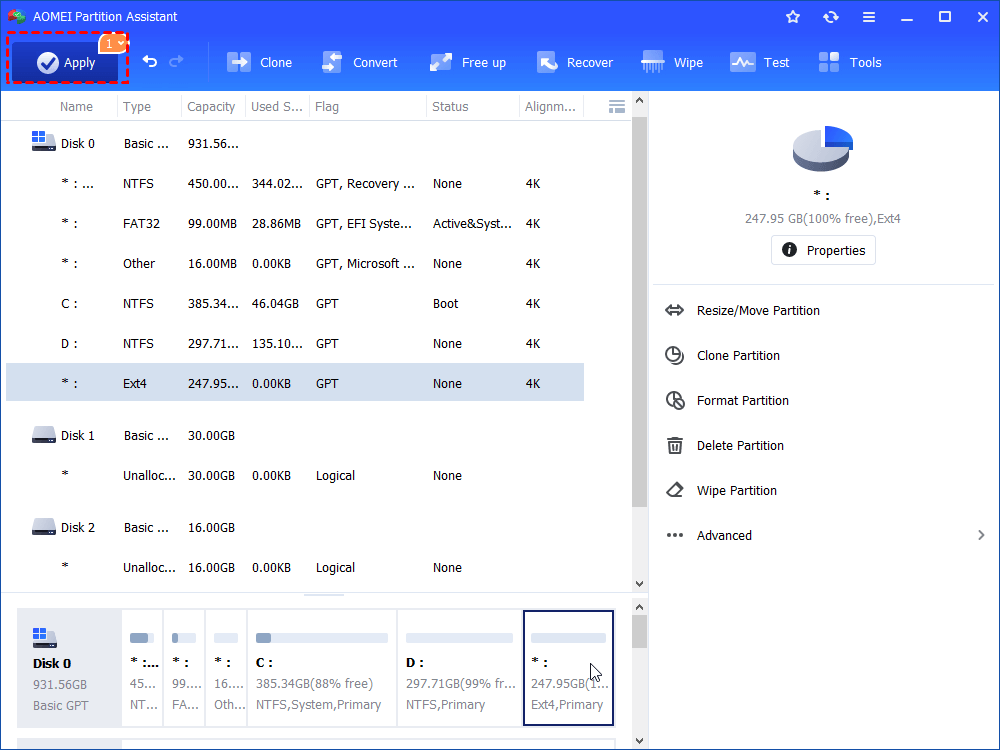The image size is (1000, 750).
Task: Select the D: 297.71GB block in disk map
Action: point(459,668)
